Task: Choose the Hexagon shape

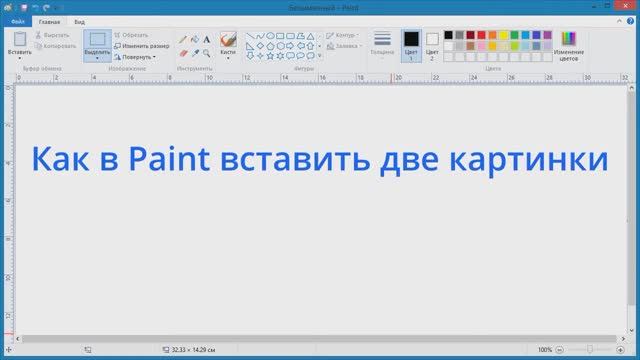Action: point(280,46)
